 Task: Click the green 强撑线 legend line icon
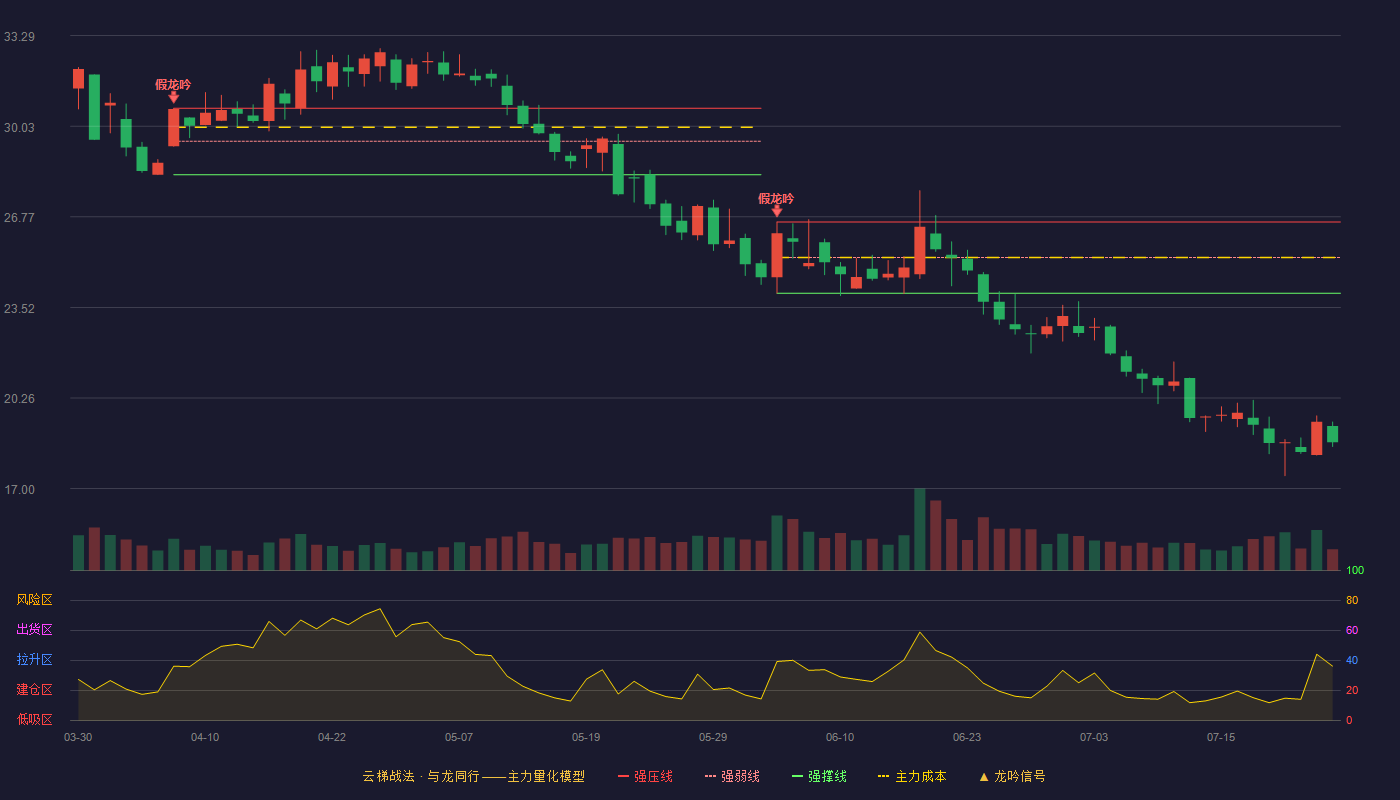[x=797, y=776]
